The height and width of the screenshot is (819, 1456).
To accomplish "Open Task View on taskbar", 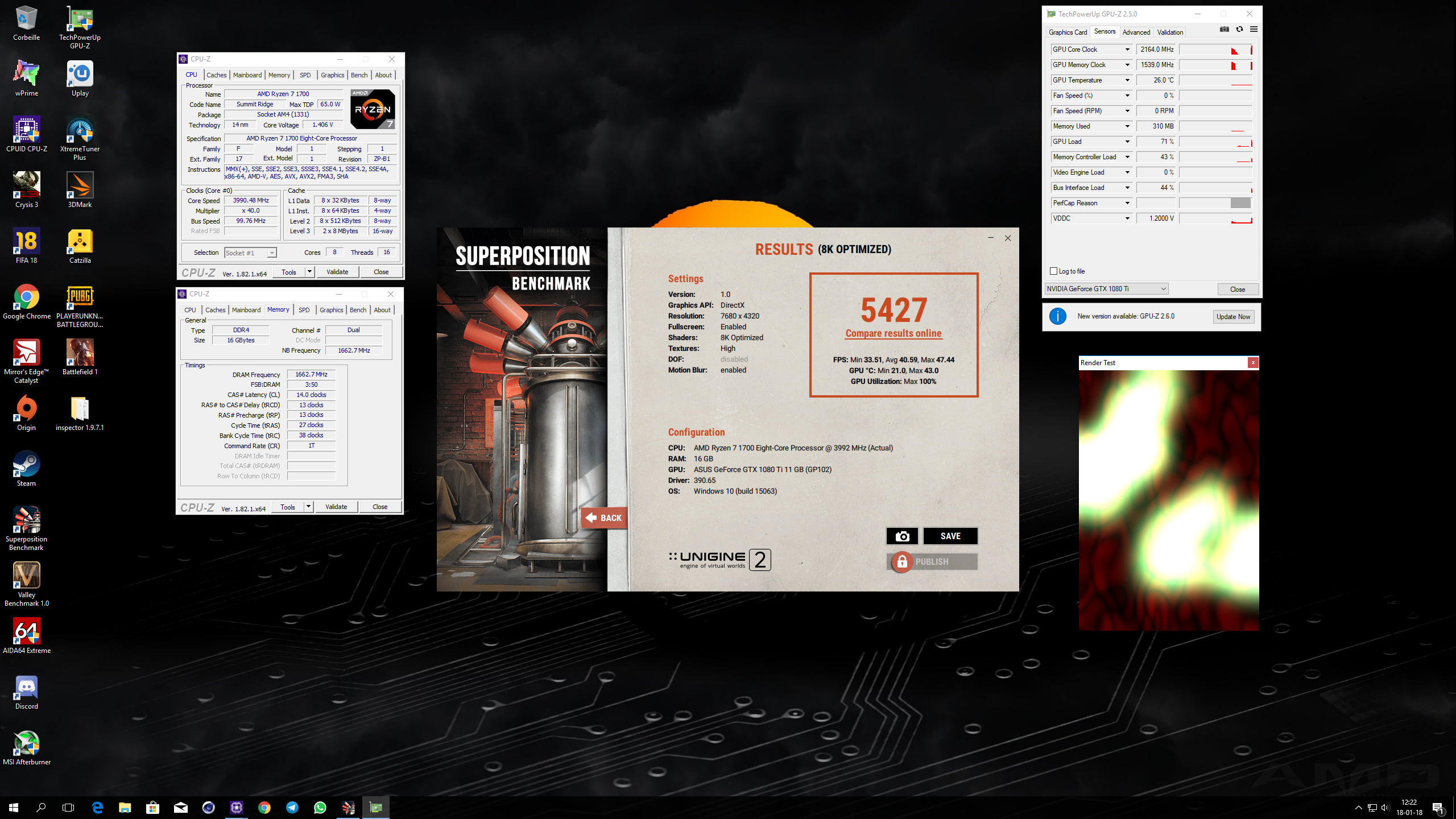I will [68, 808].
